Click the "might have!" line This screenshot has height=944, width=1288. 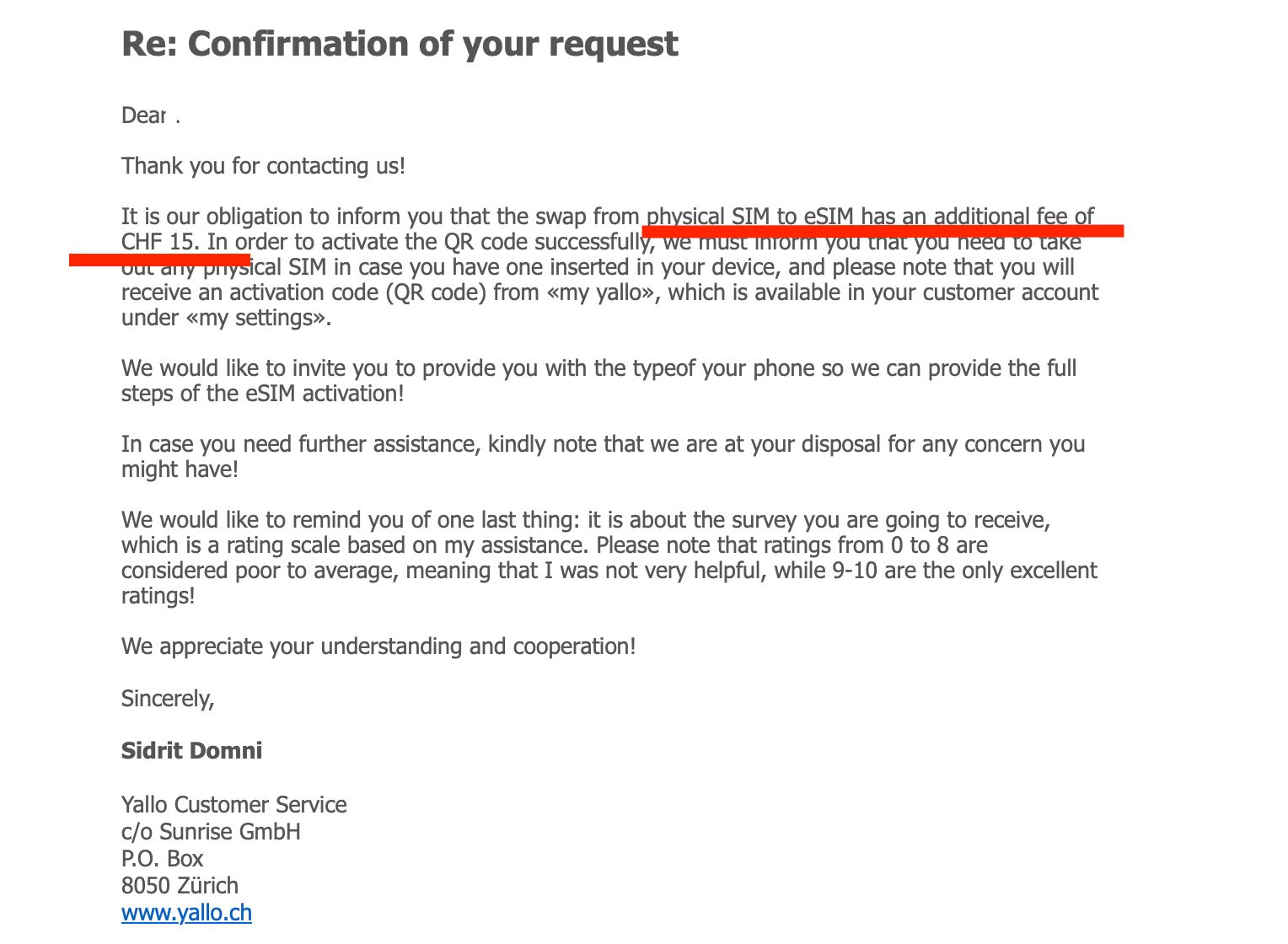pyautogui.click(x=180, y=469)
